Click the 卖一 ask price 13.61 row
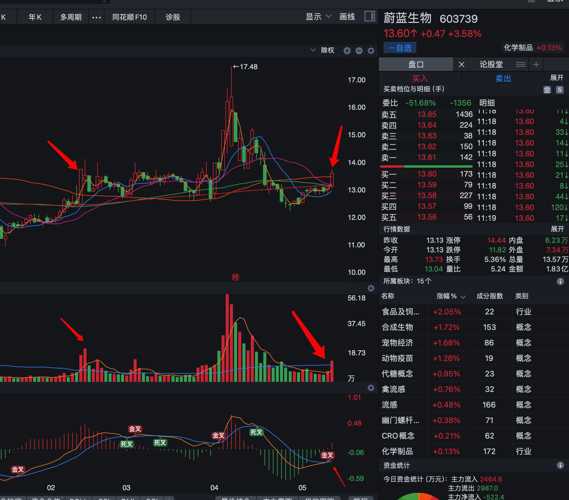 [427, 157]
